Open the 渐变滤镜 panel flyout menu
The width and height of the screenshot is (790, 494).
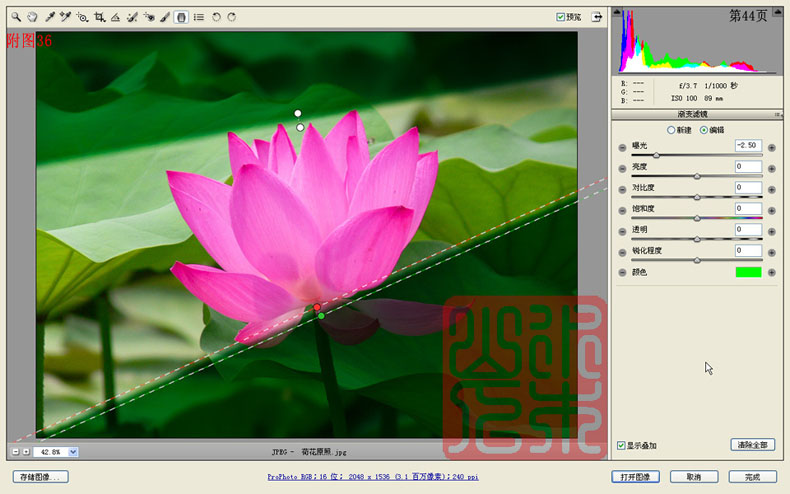point(778,115)
